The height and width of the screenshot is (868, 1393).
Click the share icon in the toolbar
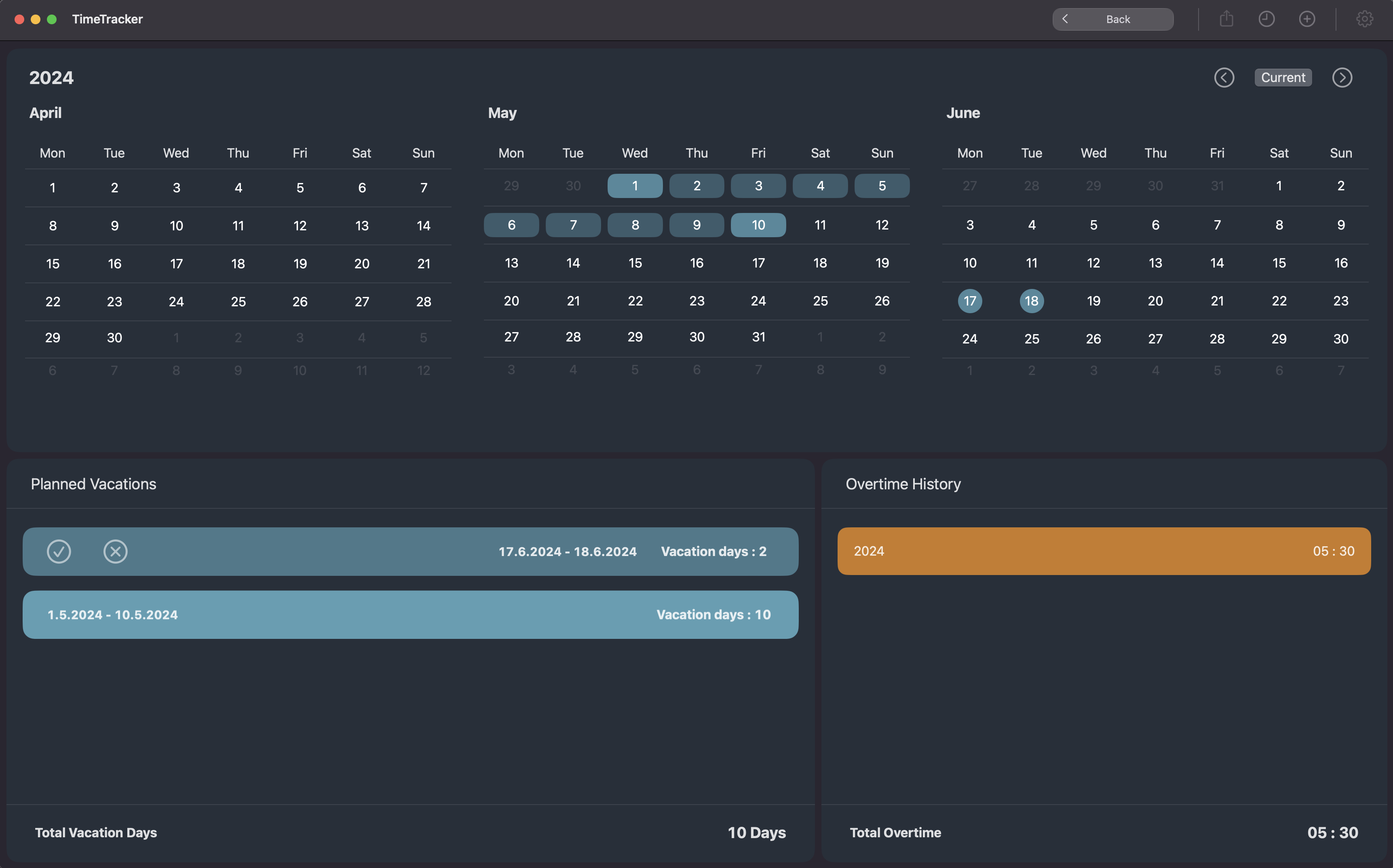pos(1226,19)
